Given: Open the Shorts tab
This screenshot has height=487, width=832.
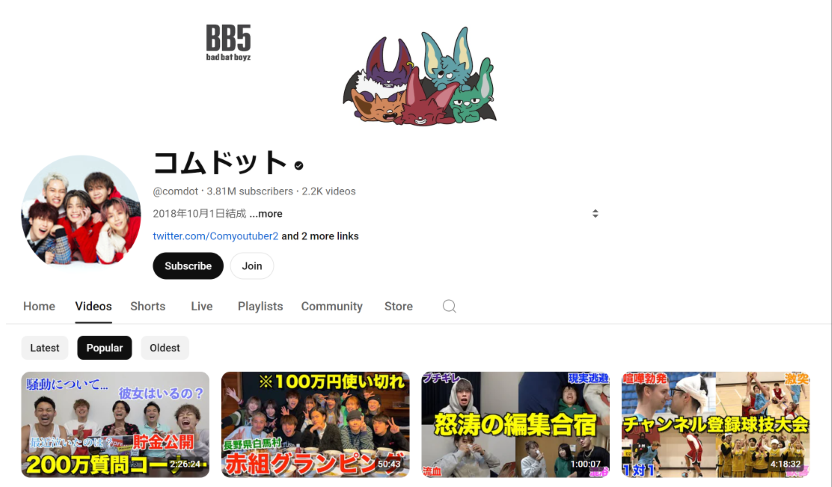Looking at the screenshot, I should (x=148, y=306).
